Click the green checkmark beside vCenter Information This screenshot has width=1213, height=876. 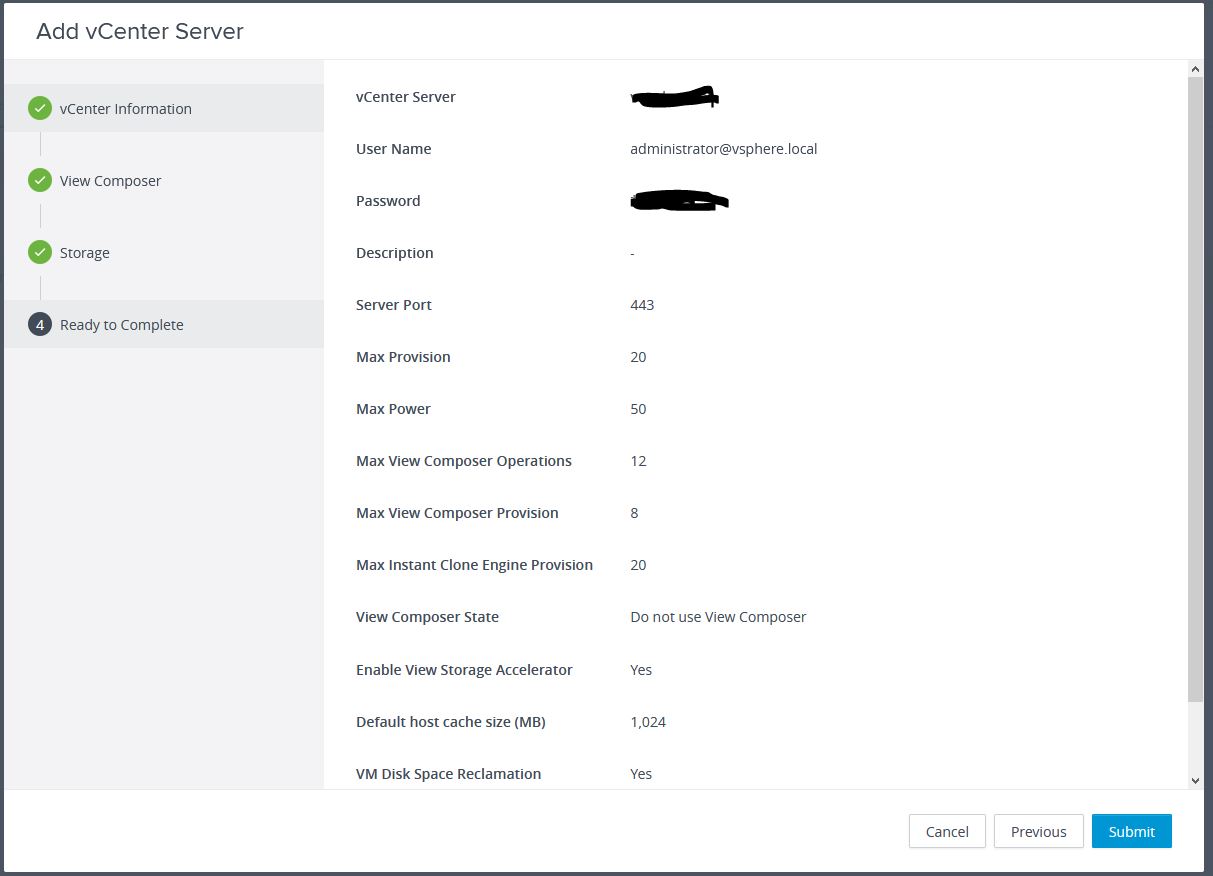pyautogui.click(x=40, y=108)
